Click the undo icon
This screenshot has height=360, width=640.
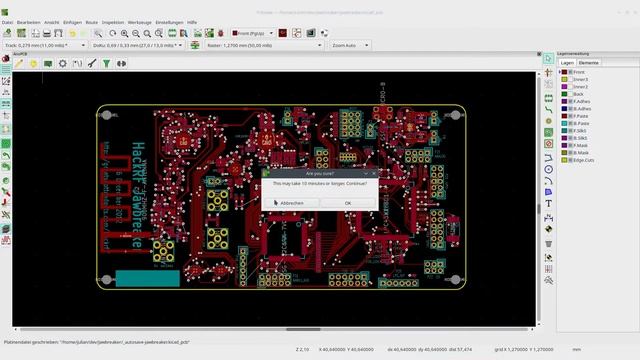pyautogui.click(x=72, y=33)
